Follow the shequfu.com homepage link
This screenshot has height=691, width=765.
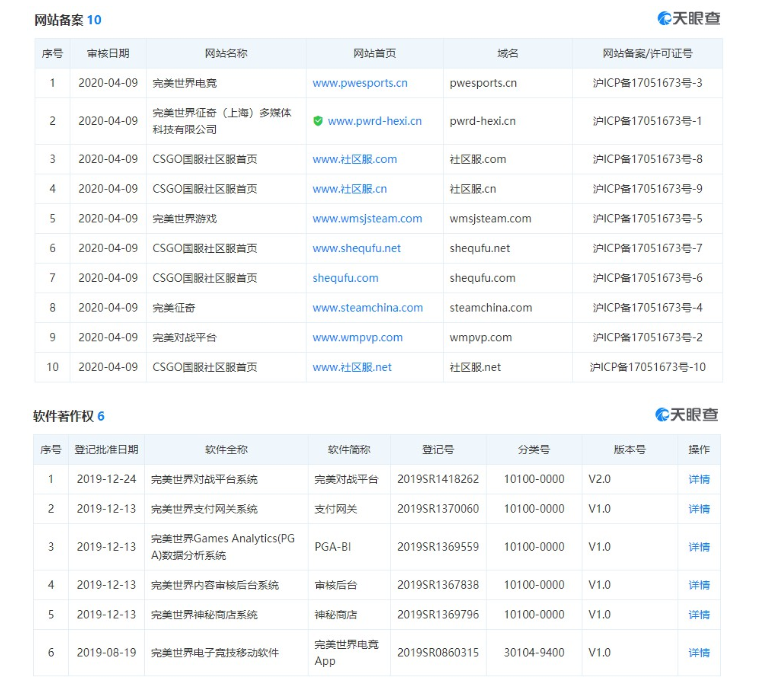tap(345, 278)
